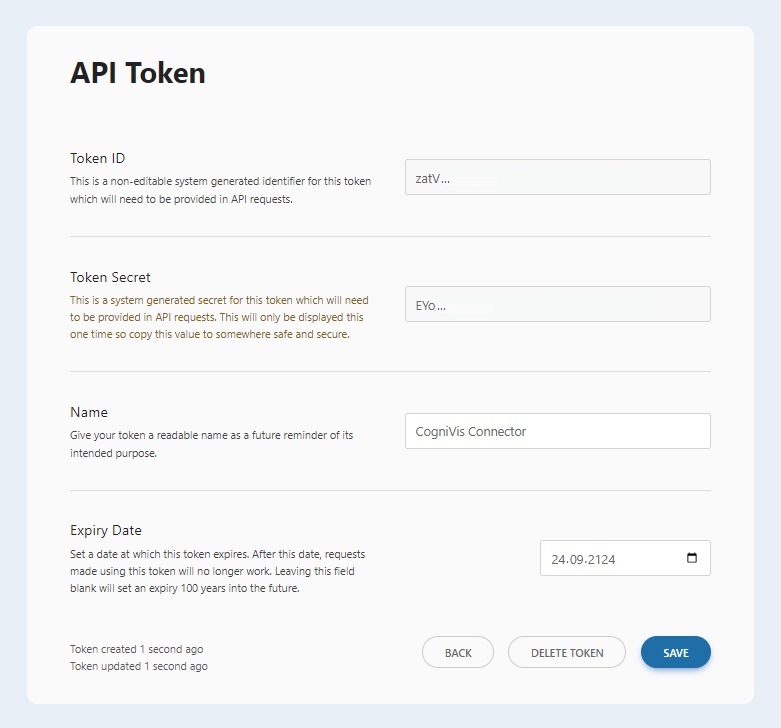Screen dimensions: 781x728
Task: Click the Token Secret warning description text
Action: (x=219, y=317)
